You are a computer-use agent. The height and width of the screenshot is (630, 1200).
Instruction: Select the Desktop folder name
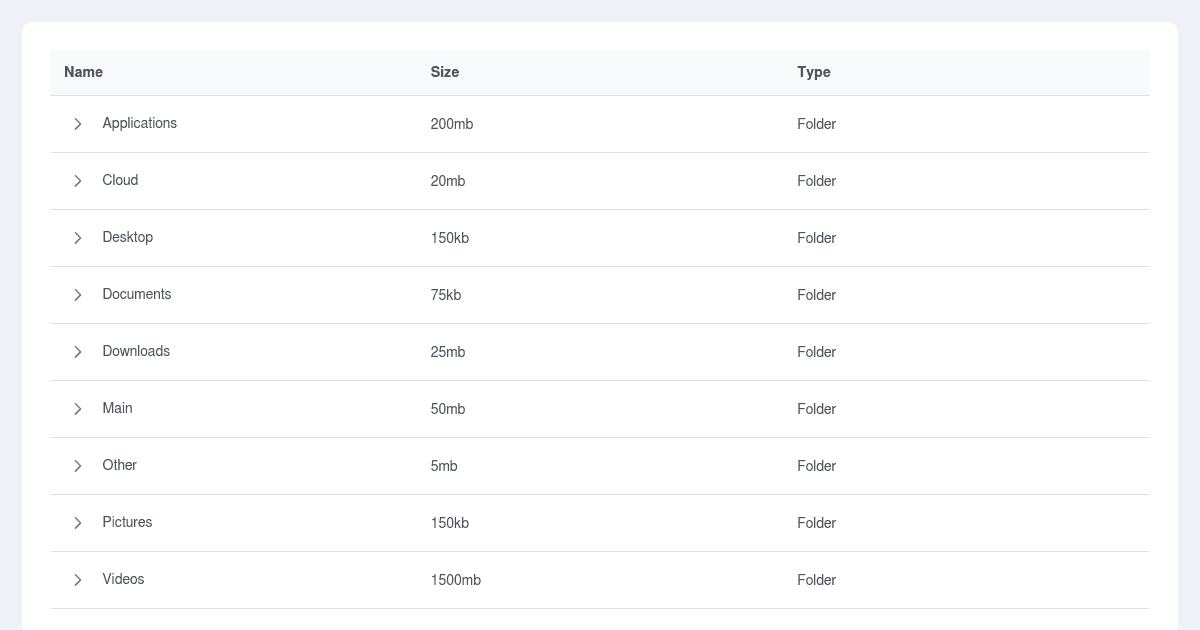point(128,238)
